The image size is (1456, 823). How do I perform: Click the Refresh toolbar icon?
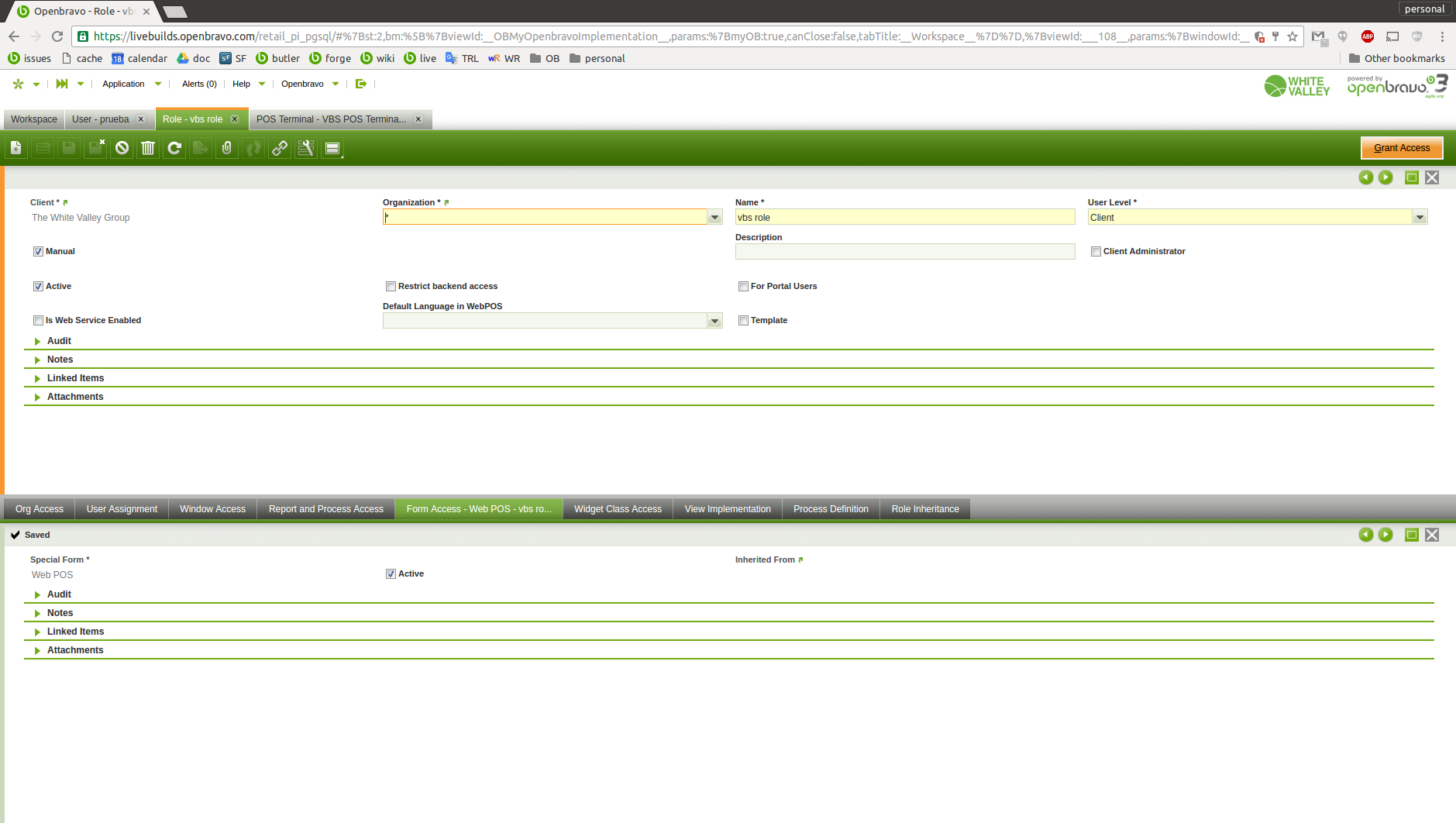click(x=174, y=148)
